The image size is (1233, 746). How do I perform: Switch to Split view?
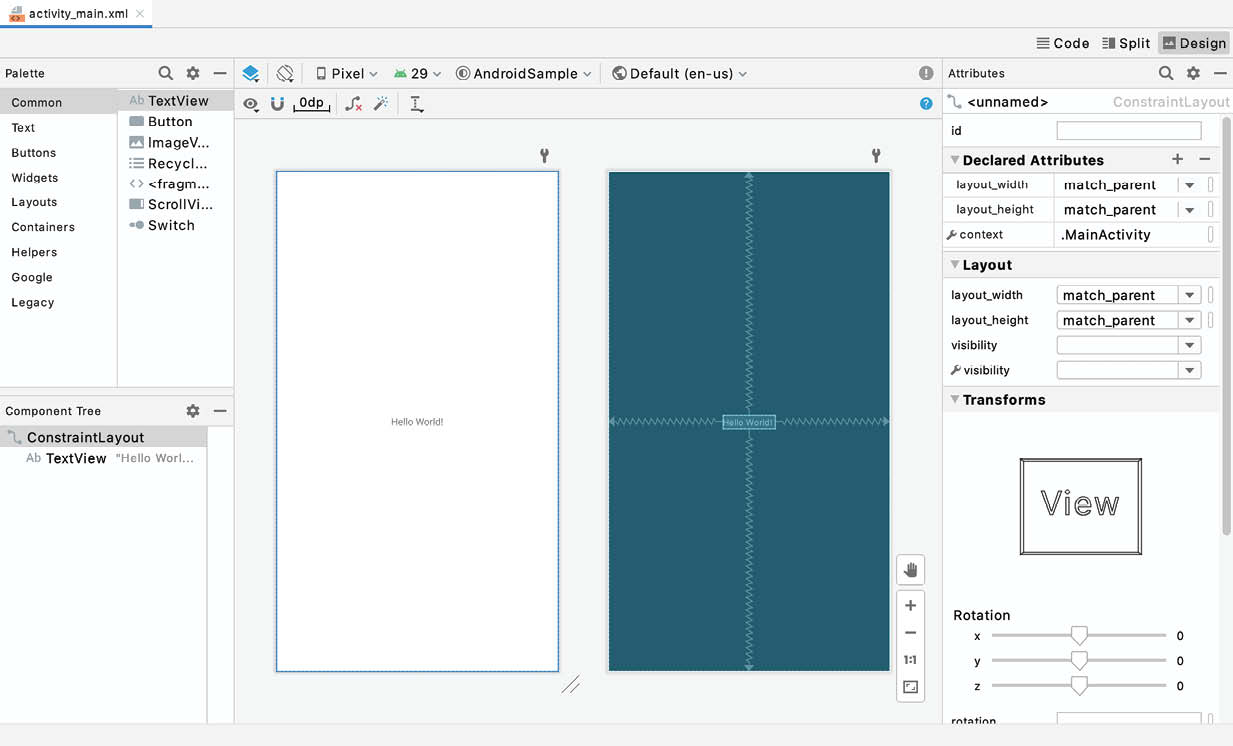coord(1126,43)
